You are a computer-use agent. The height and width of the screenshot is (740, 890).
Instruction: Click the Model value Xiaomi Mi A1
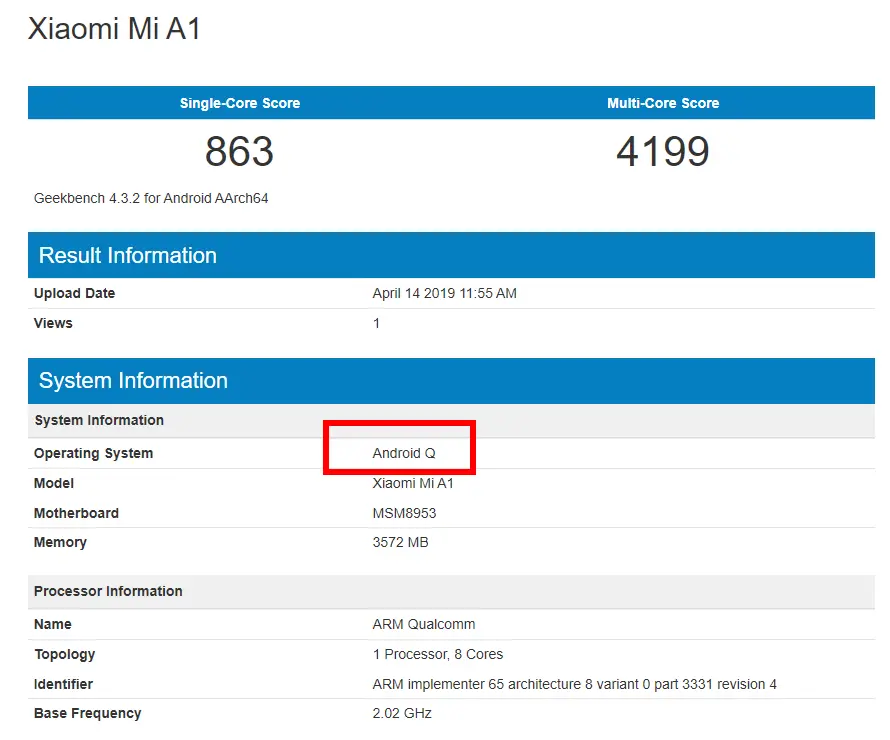(413, 483)
